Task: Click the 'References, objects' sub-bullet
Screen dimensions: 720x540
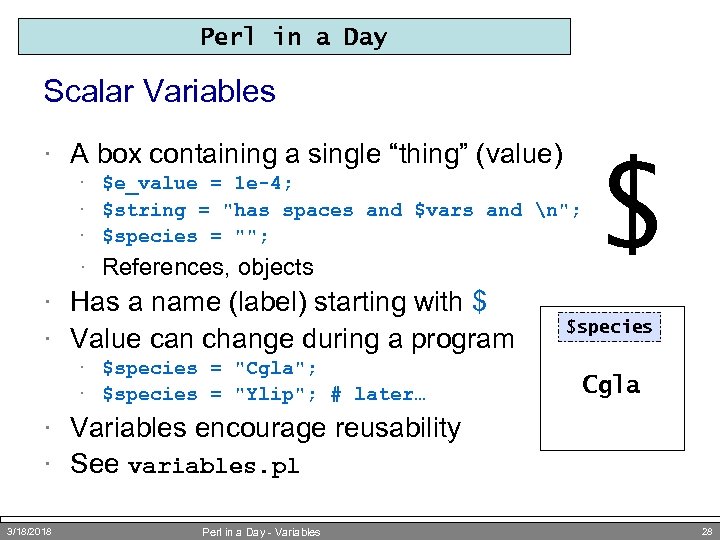Action: point(208,267)
